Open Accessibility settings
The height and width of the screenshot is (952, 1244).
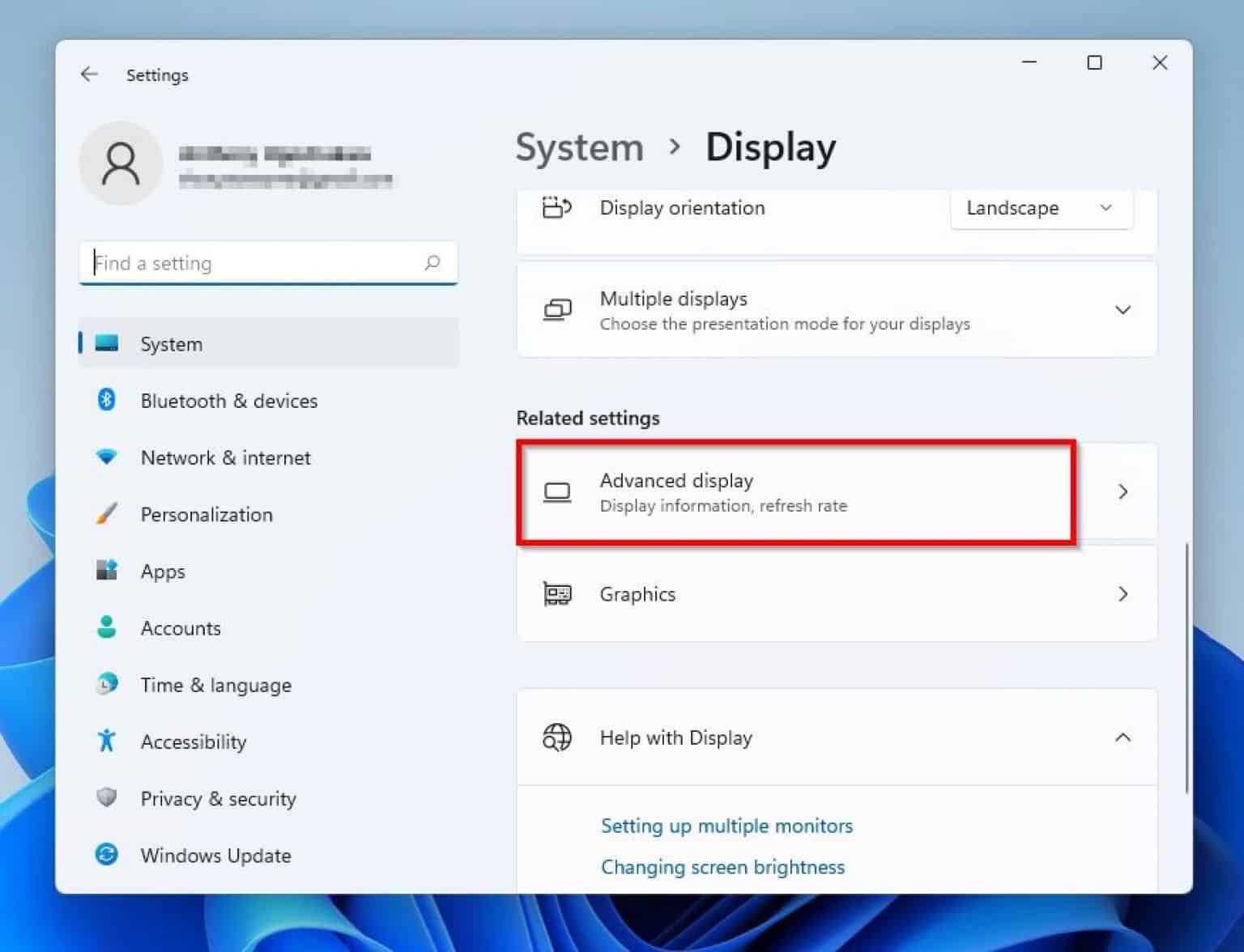(x=268, y=741)
